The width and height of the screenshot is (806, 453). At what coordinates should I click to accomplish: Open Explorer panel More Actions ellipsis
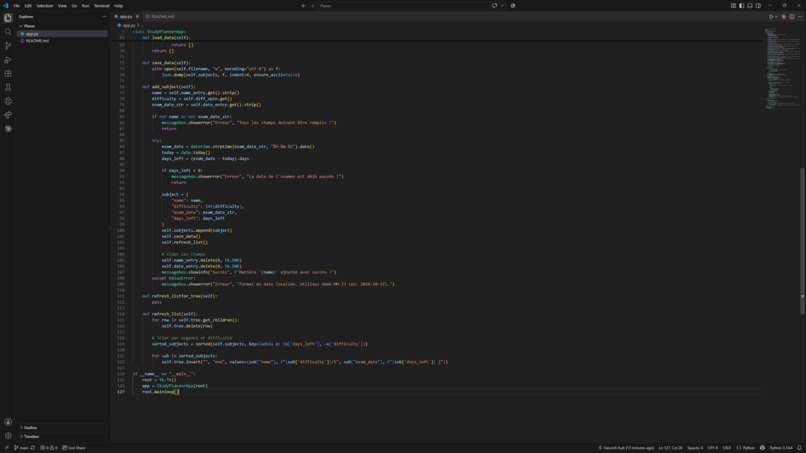point(104,16)
